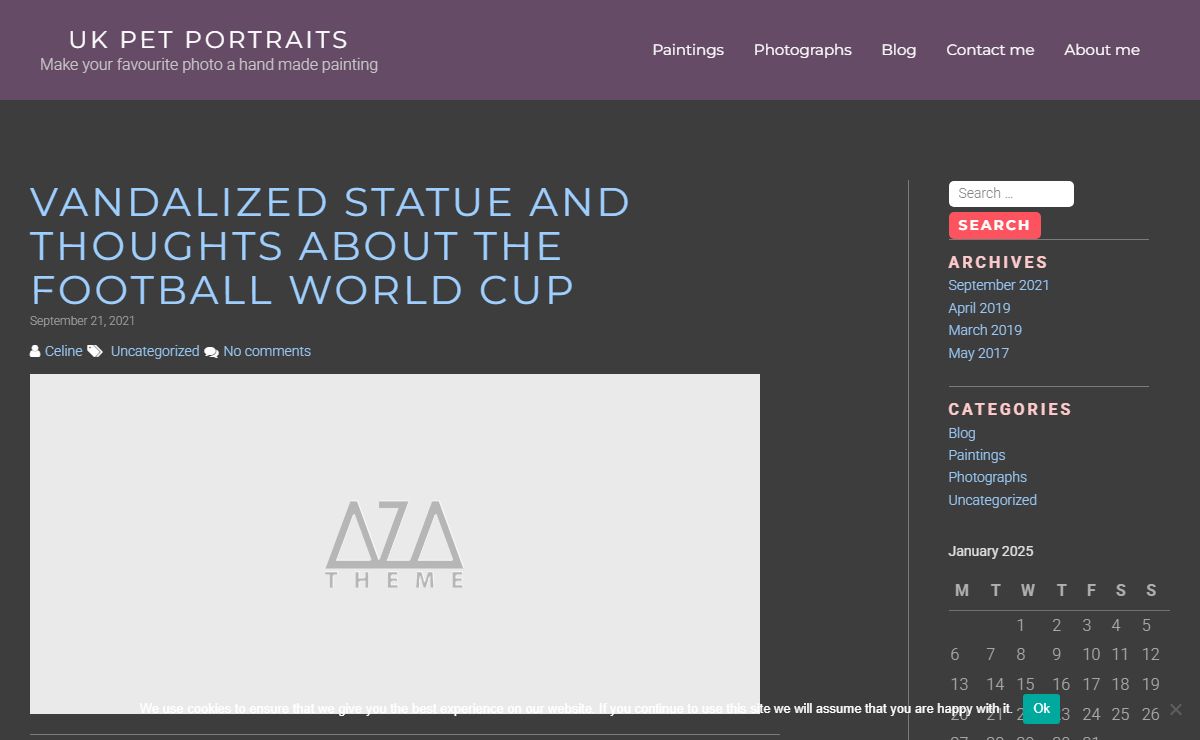Open the May 2017 archive link
Image resolution: width=1200 pixels, height=740 pixels.
(x=978, y=353)
